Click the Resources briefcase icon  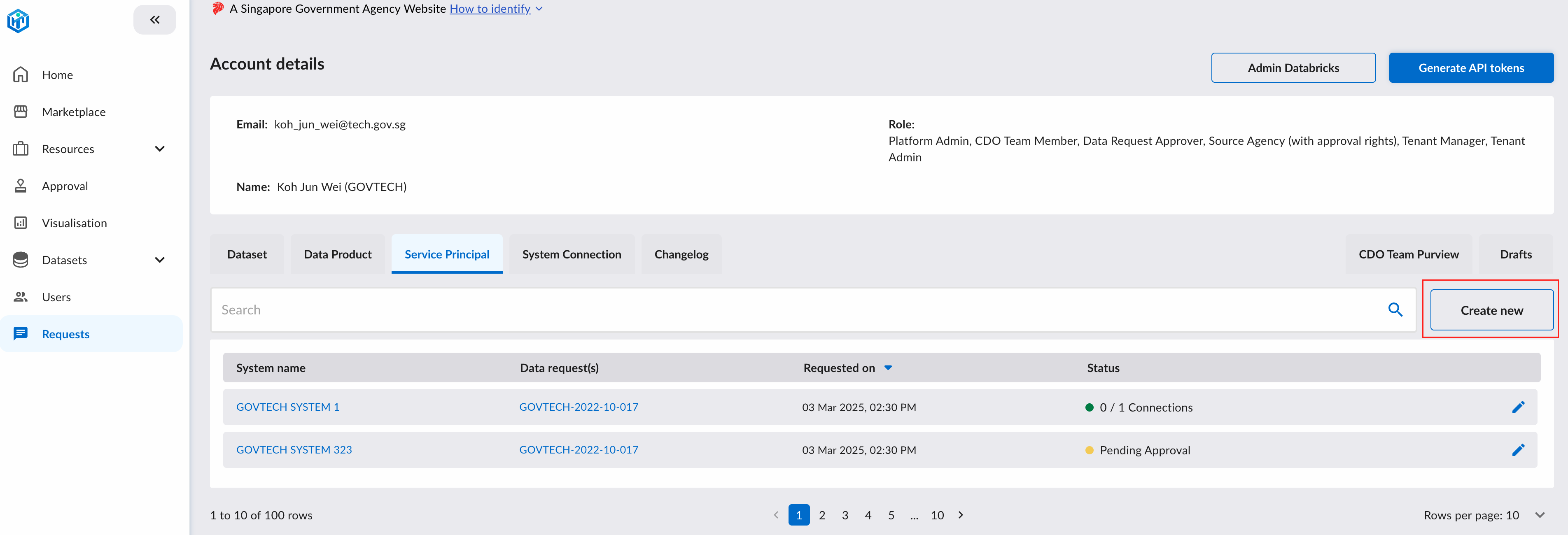[x=21, y=149]
